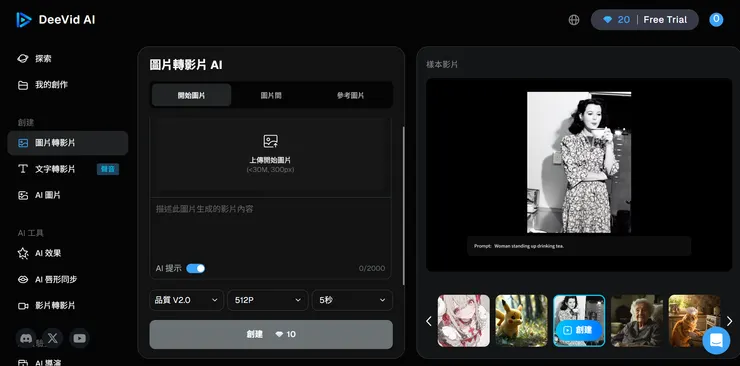Open the chat support bubble

716,340
